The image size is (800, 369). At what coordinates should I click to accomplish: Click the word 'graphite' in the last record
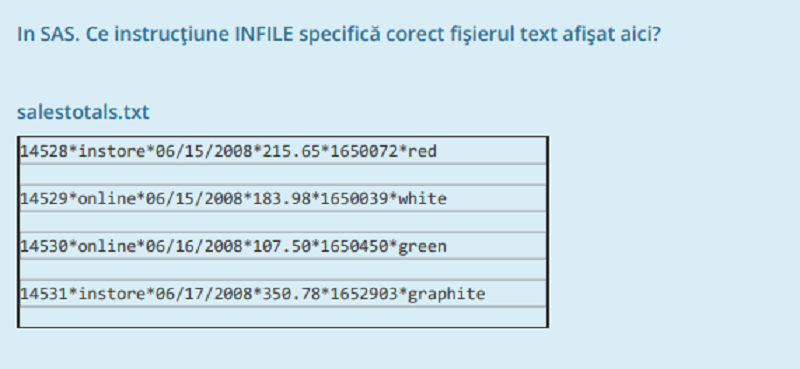click(446, 294)
